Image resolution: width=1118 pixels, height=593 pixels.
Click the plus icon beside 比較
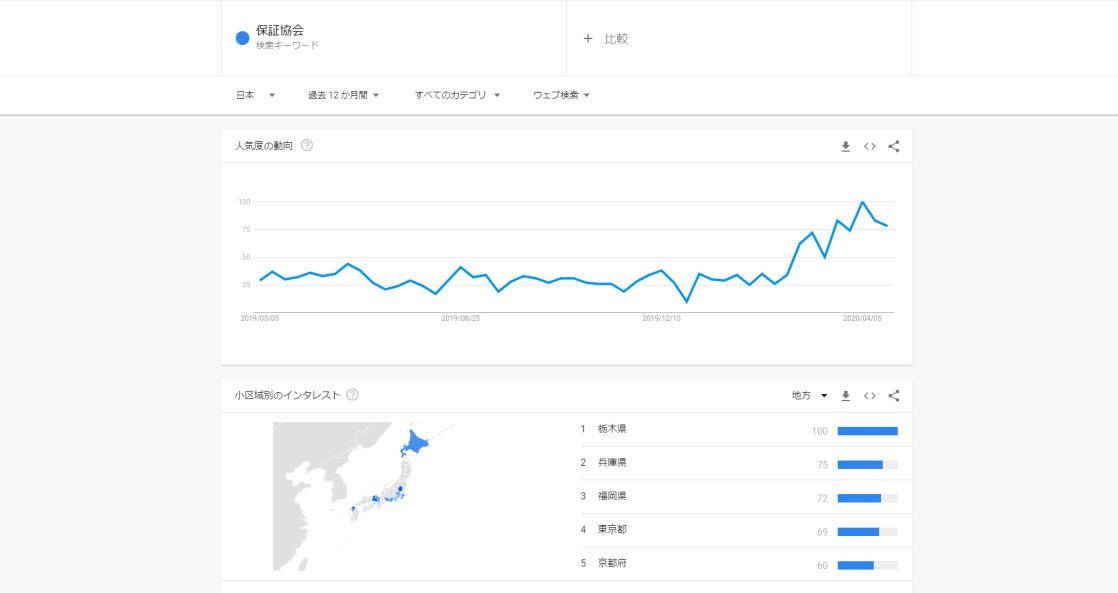tap(588, 39)
